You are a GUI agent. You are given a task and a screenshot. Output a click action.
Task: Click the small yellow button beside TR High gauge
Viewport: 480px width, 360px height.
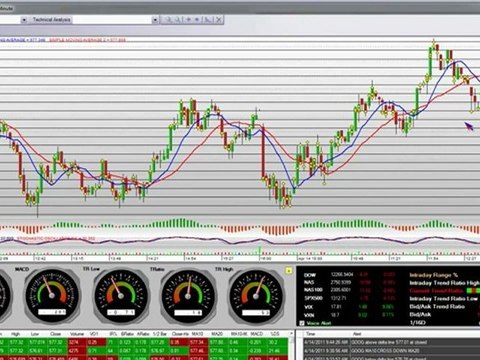[x=289, y=271]
